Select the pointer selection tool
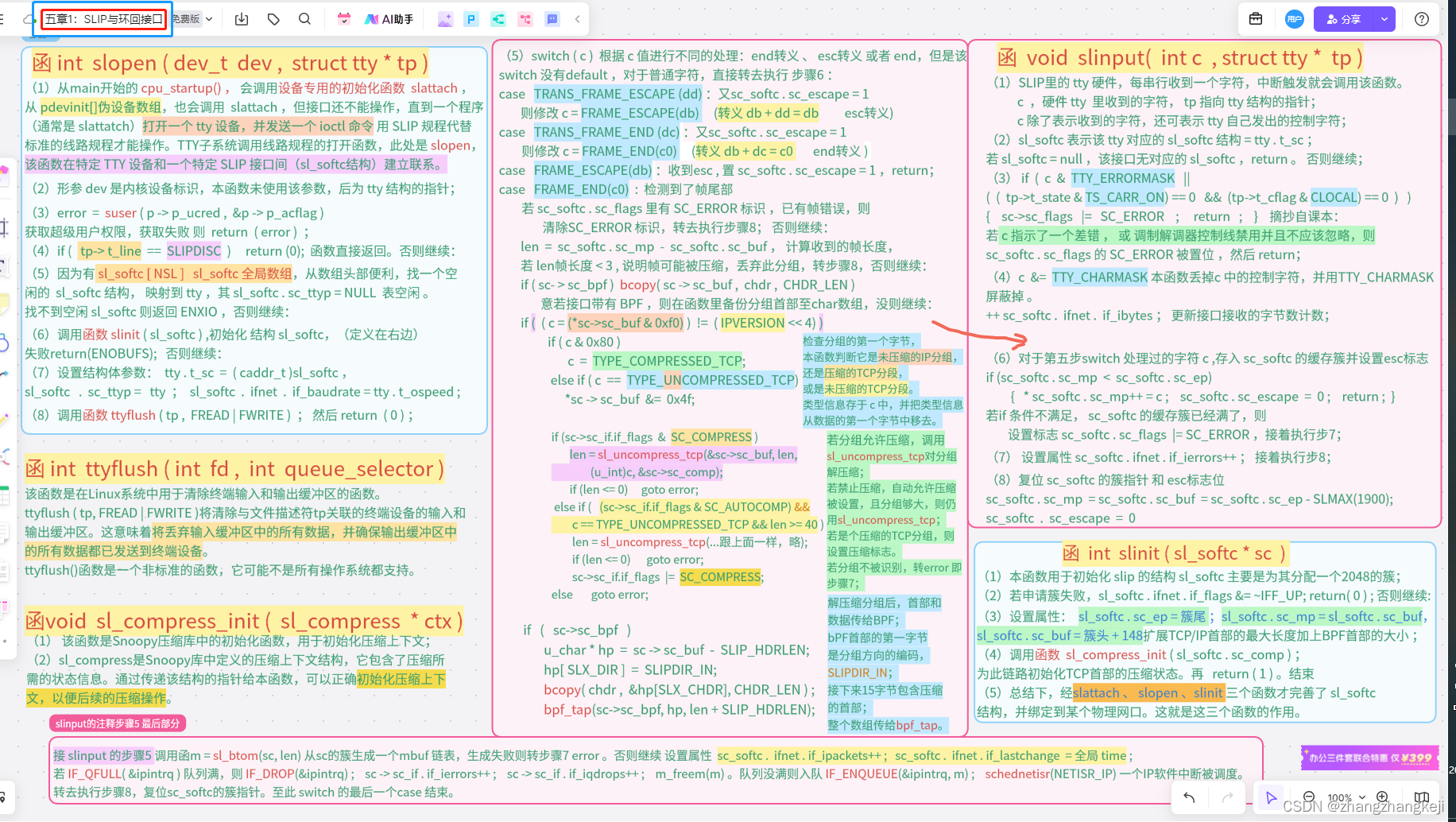 click(1271, 797)
